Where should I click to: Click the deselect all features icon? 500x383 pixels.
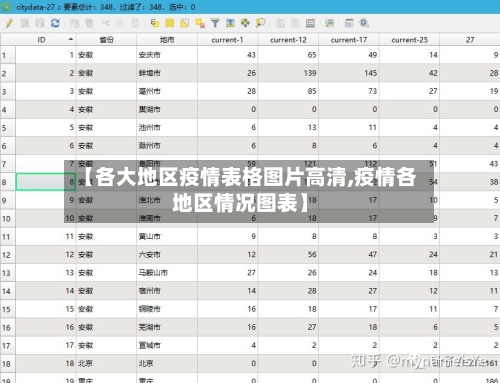click(x=200, y=23)
